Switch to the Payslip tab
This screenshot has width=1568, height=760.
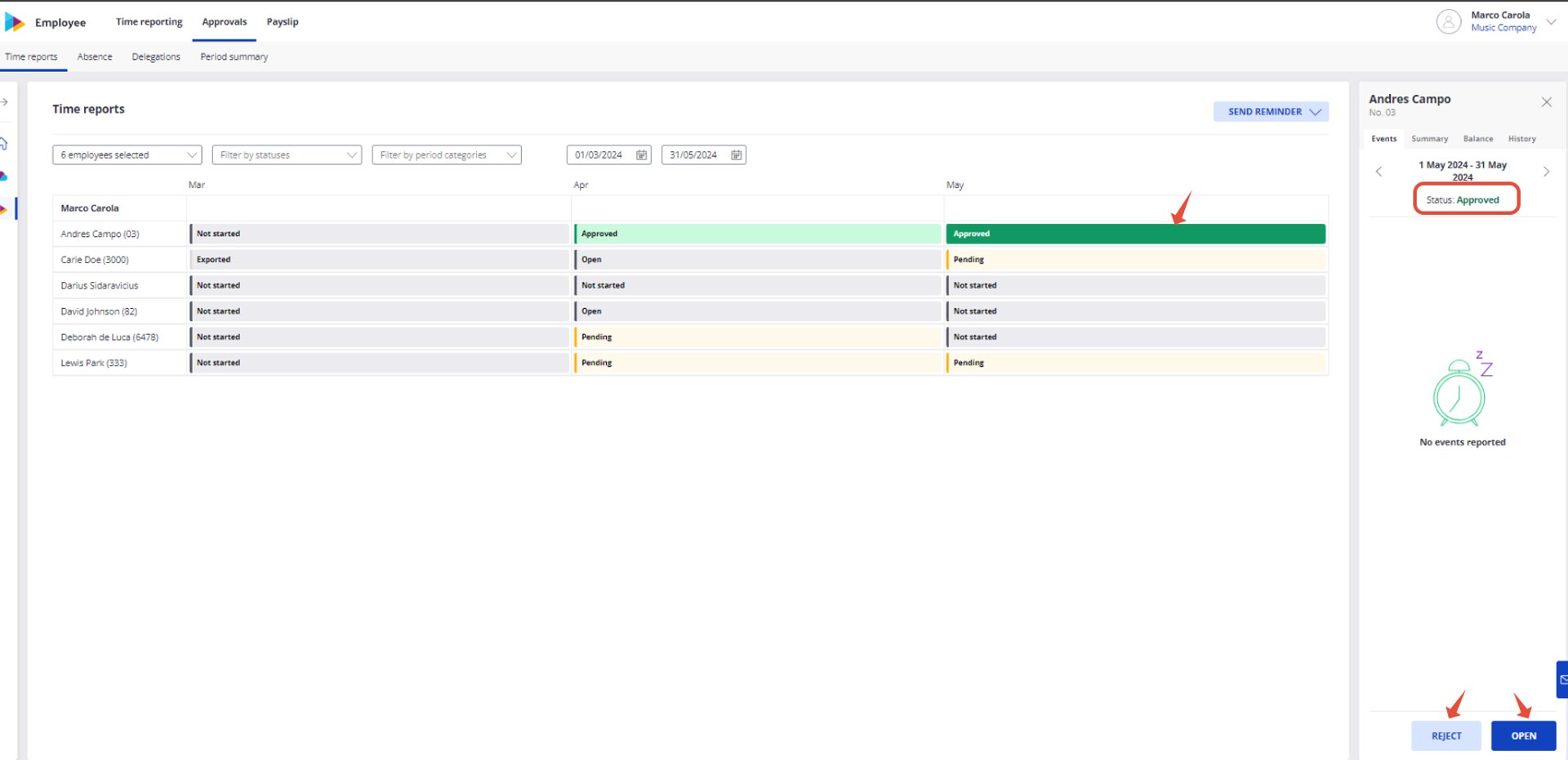[283, 22]
